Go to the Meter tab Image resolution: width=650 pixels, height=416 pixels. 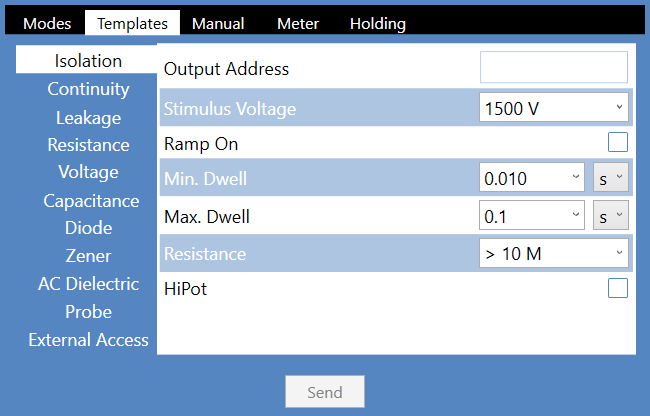(x=298, y=23)
